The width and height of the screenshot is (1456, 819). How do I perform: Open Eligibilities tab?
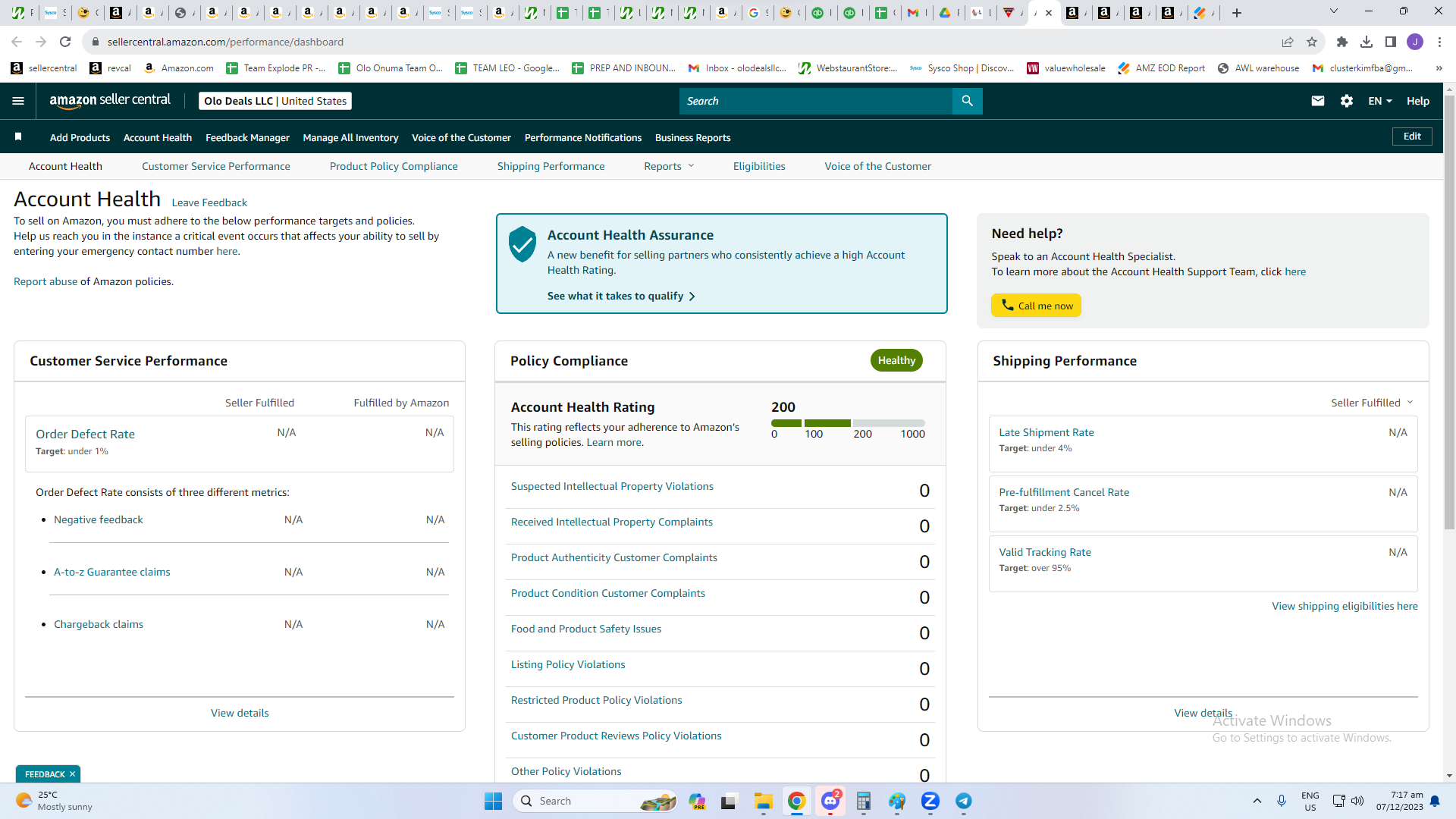(x=759, y=166)
